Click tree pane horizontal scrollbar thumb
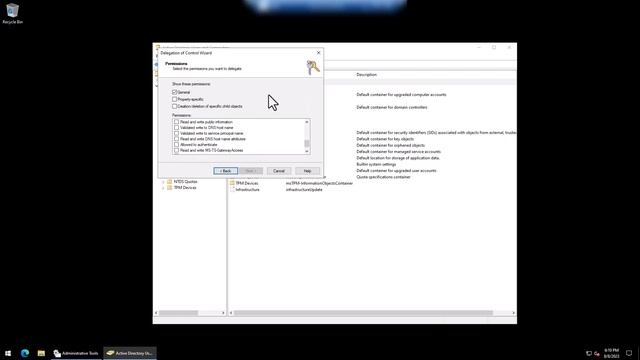 tap(178, 313)
